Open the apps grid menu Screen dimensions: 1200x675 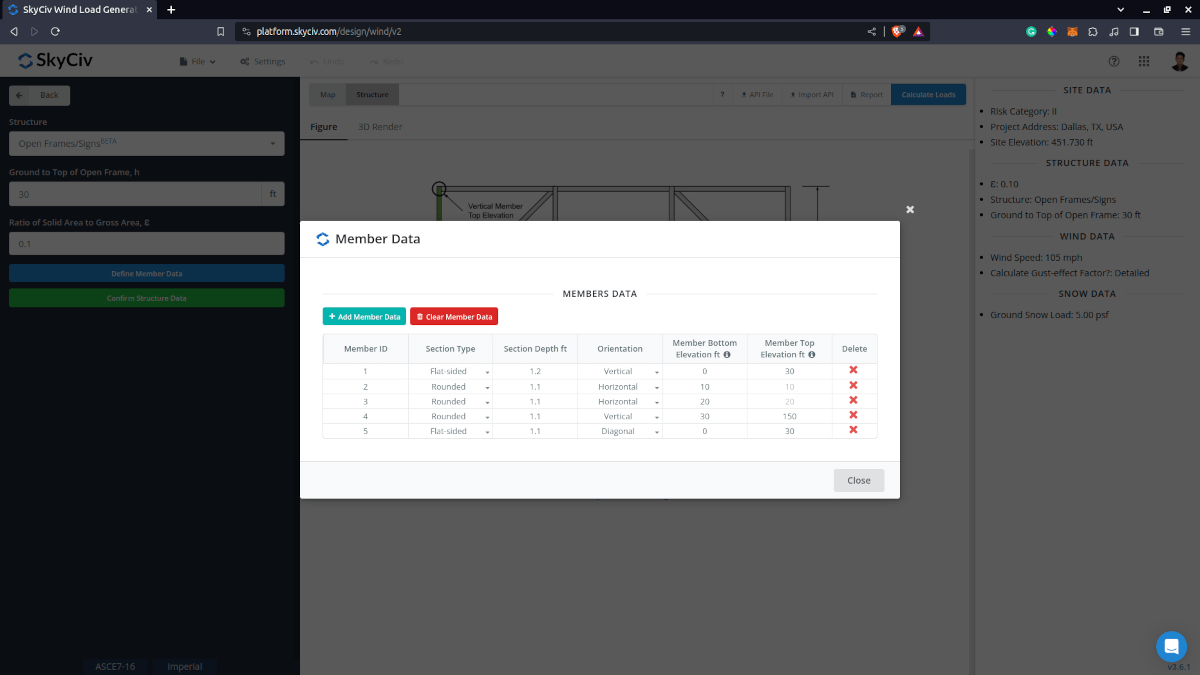(x=1144, y=61)
